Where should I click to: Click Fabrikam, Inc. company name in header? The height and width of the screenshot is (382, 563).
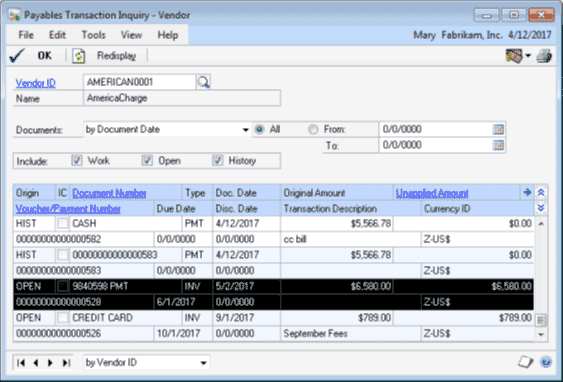coord(472,35)
